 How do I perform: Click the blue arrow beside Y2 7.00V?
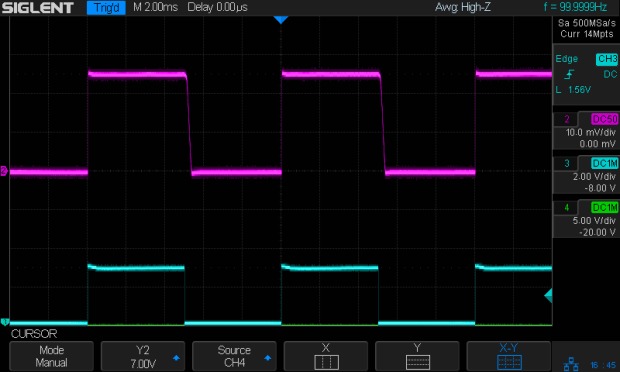176,358
